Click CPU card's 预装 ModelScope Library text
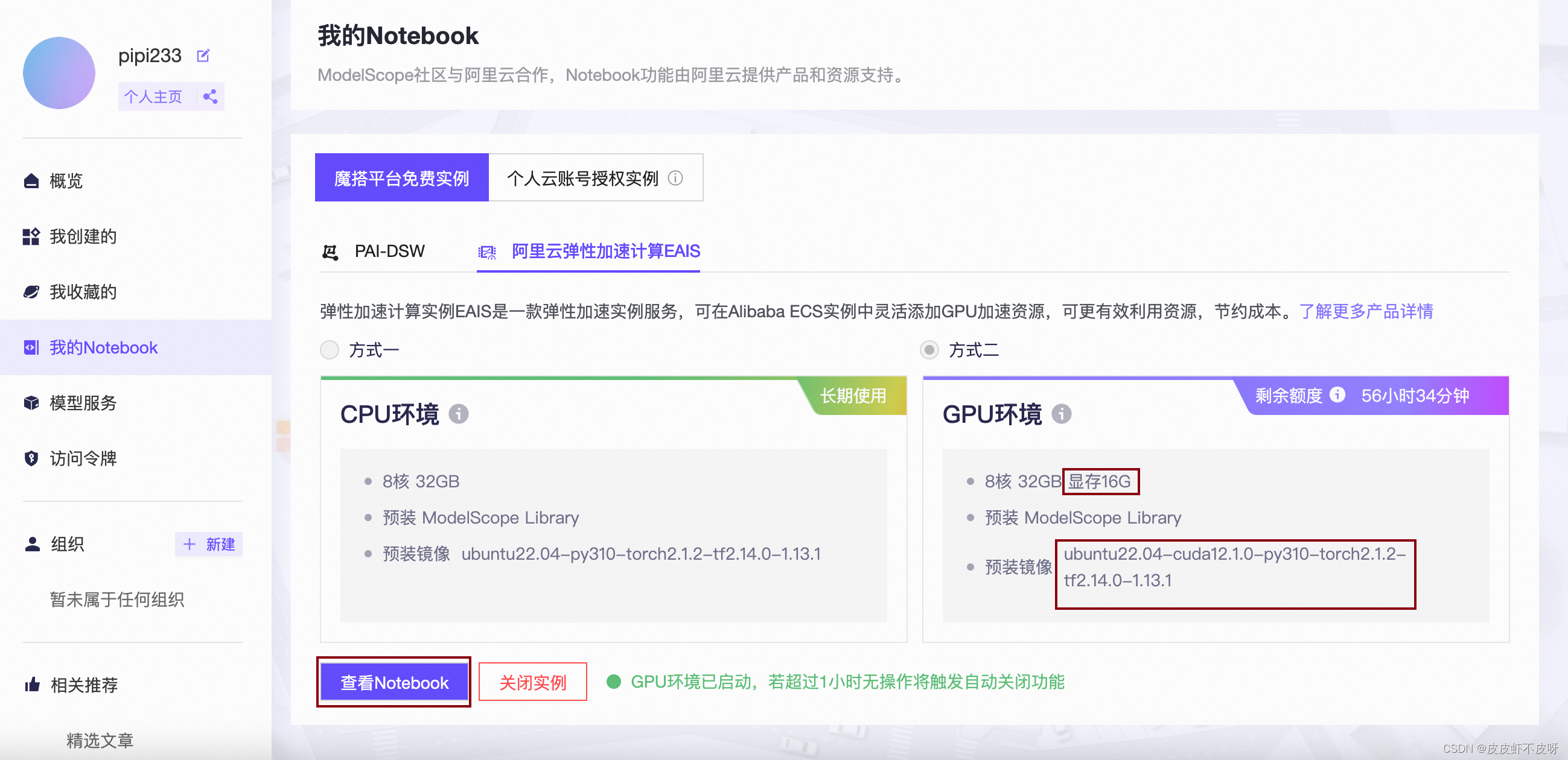Image resolution: width=1568 pixels, height=760 pixels. tap(481, 518)
